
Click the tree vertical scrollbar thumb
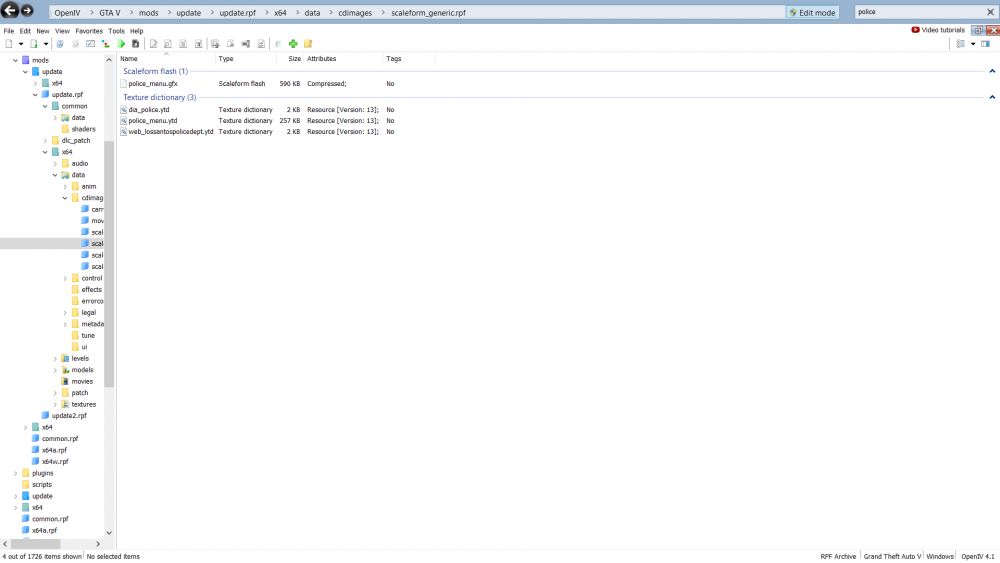109,264
